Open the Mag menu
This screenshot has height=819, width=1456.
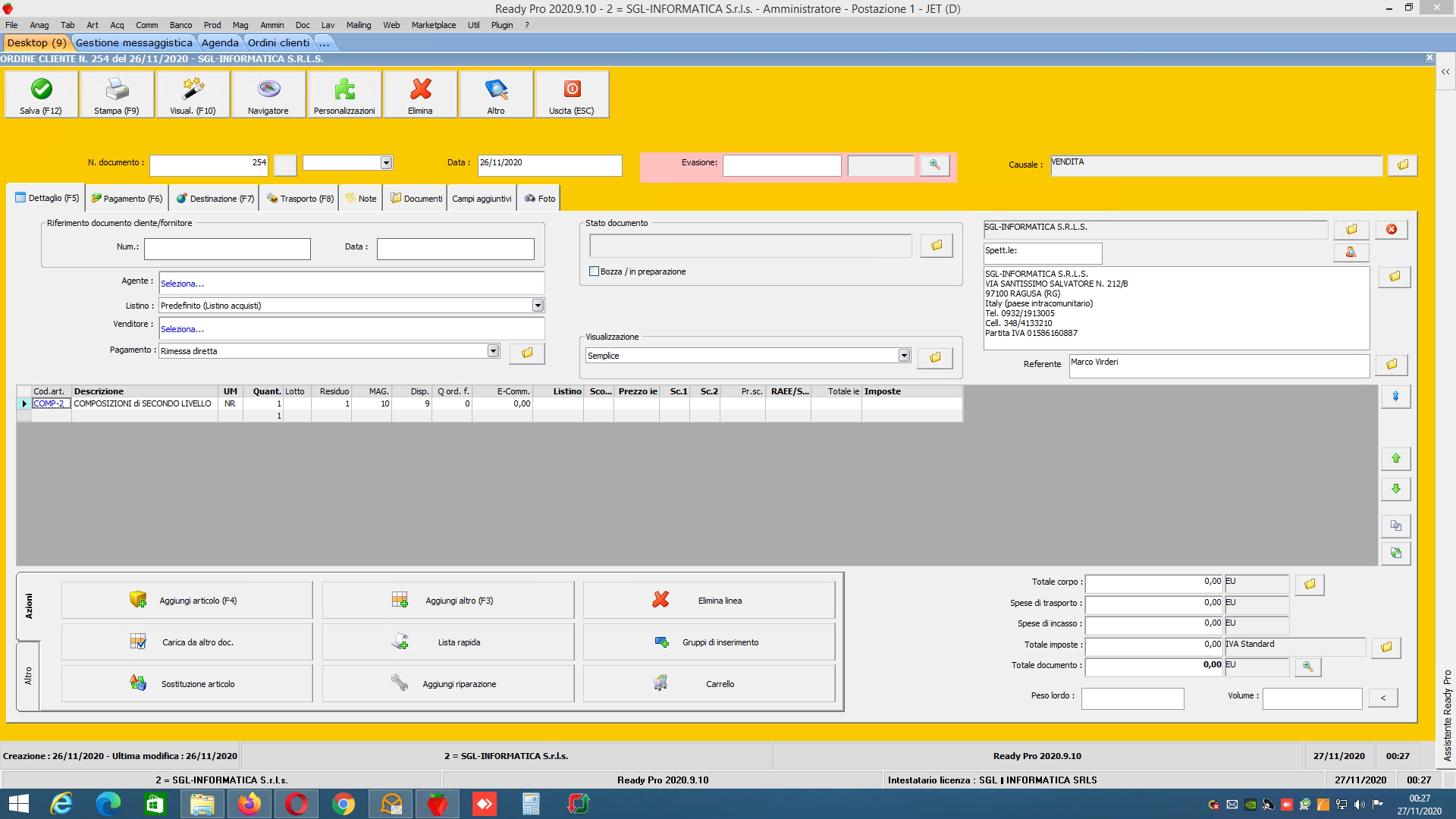(240, 25)
